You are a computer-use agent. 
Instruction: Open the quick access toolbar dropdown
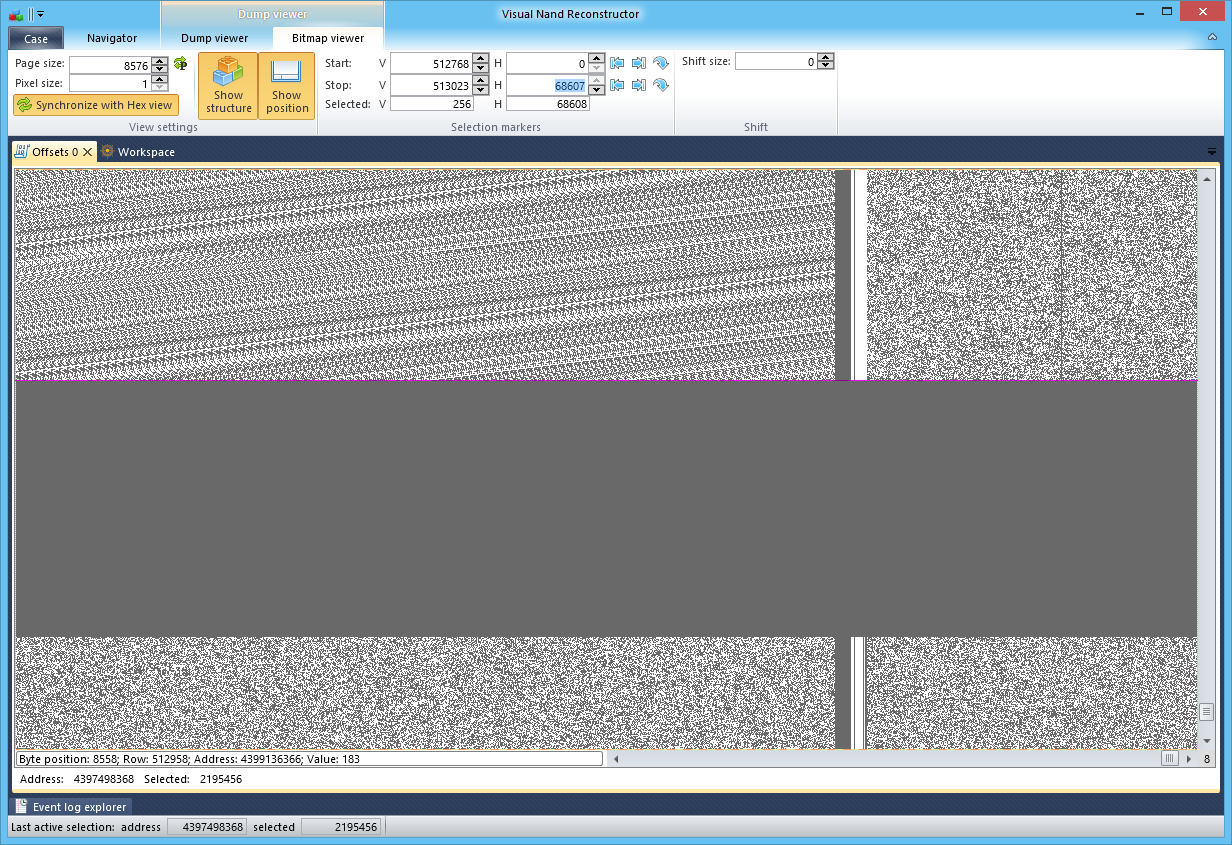[x=42, y=11]
